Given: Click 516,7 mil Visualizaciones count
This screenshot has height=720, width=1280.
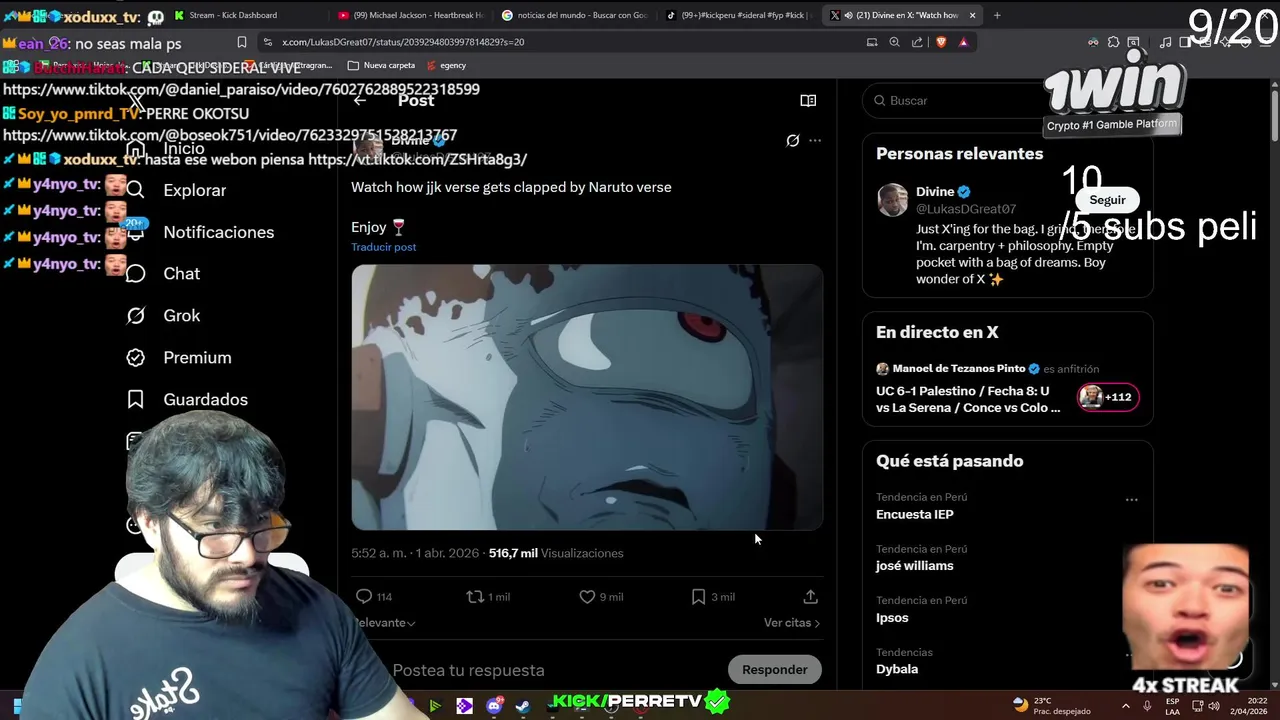Looking at the screenshot, I should [556, 553].
